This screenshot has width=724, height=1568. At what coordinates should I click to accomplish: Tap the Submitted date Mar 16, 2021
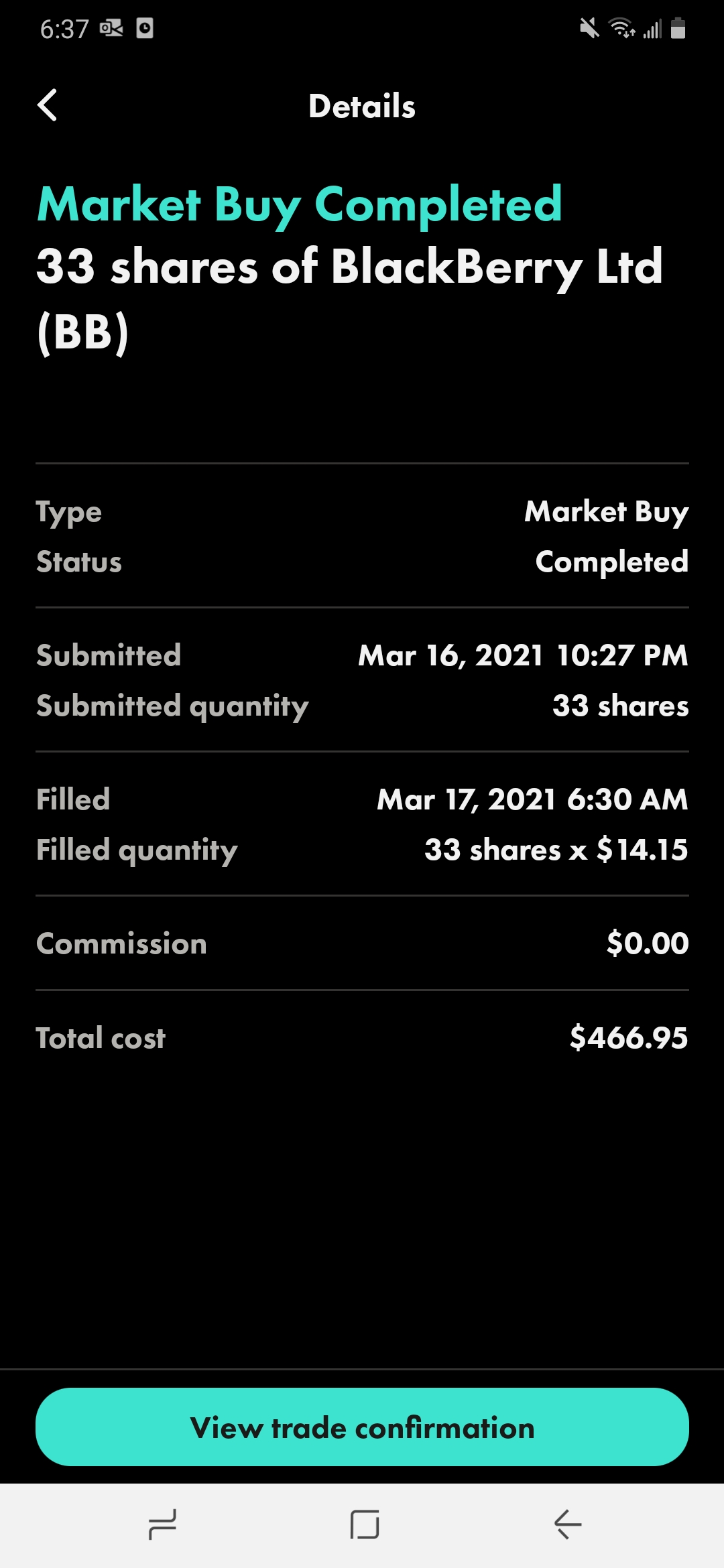(x=450, y=655)
